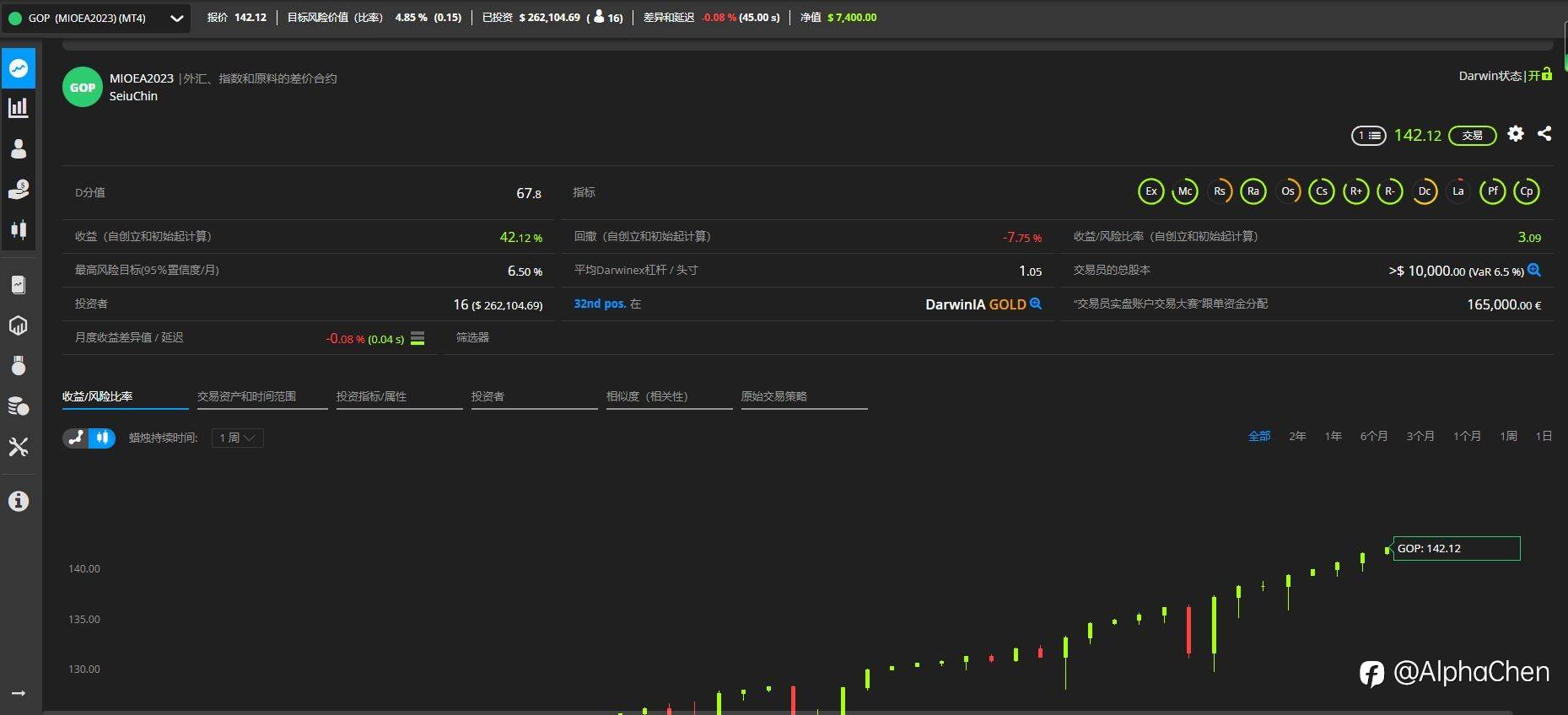1568x715 pixels.
Task: Open the info sidebar icon
Action: tap(19, 502)
